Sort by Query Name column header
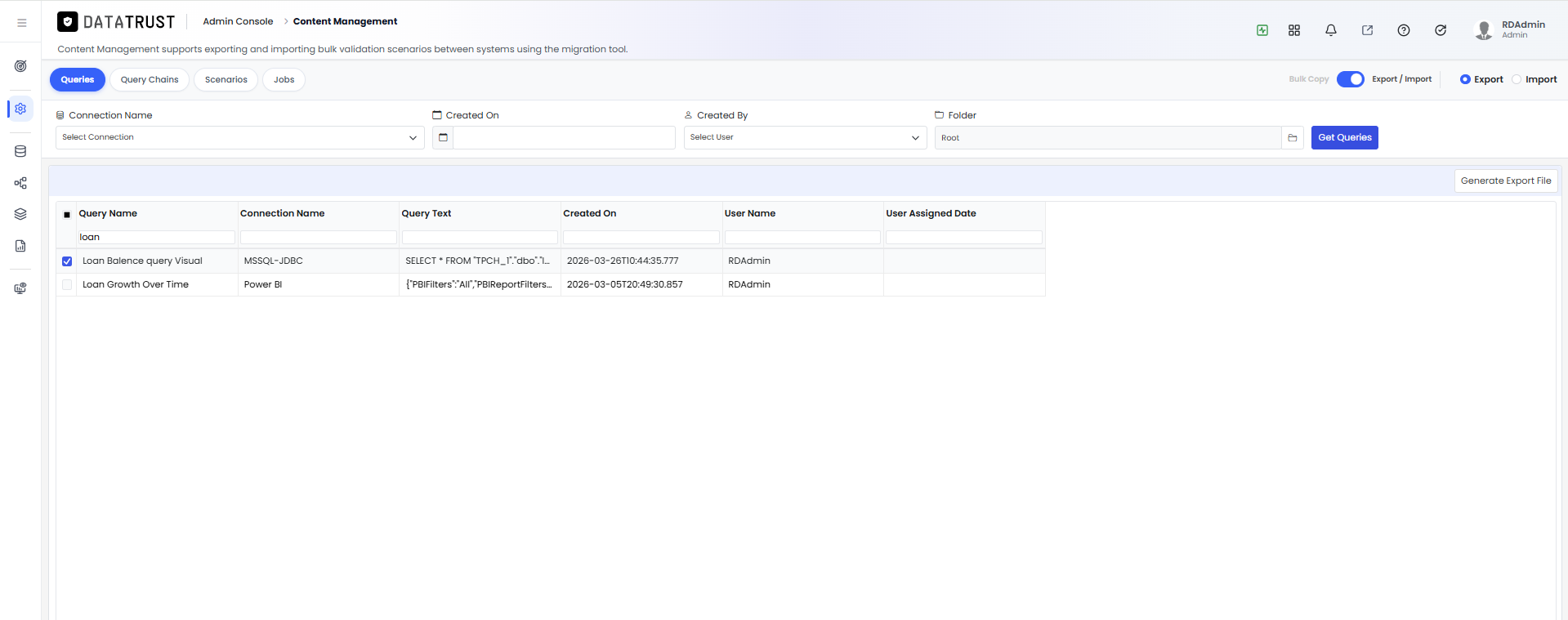The width and height of the screenshot is (1568, 620). [108, 213]
